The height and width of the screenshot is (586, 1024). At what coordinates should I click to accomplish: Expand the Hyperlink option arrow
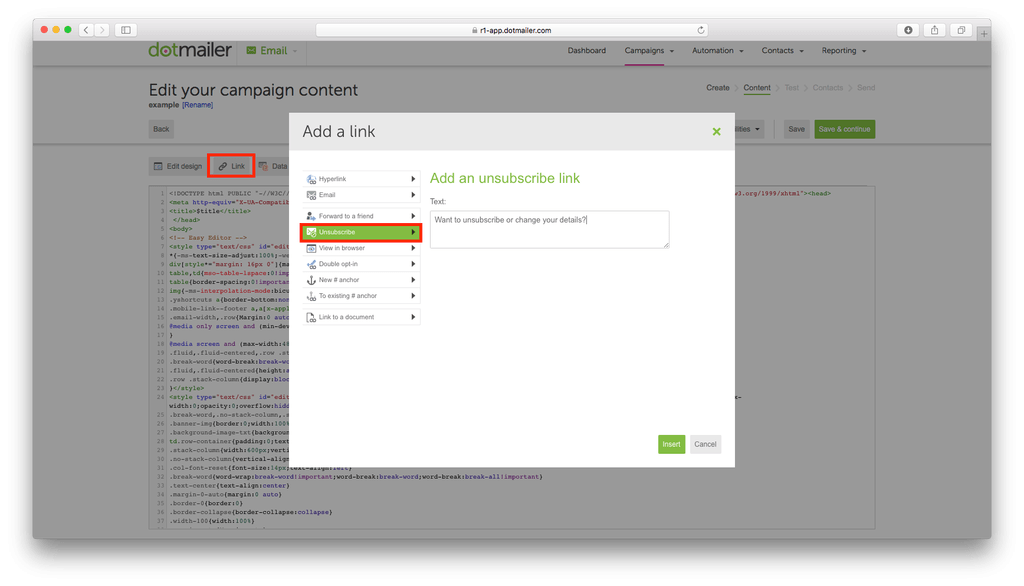pos(413,179)
